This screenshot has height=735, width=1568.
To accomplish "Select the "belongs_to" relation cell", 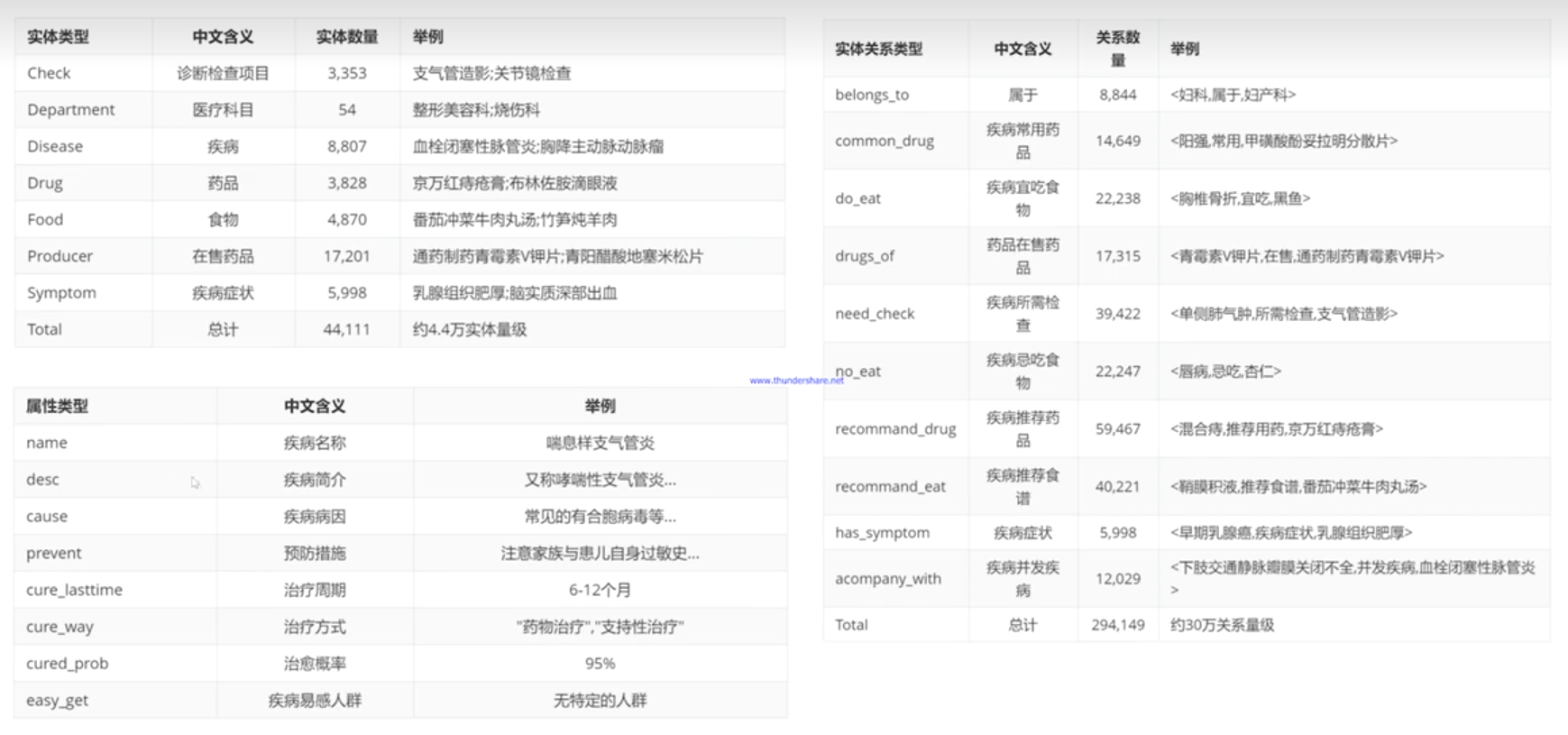I will coord(872,95).
